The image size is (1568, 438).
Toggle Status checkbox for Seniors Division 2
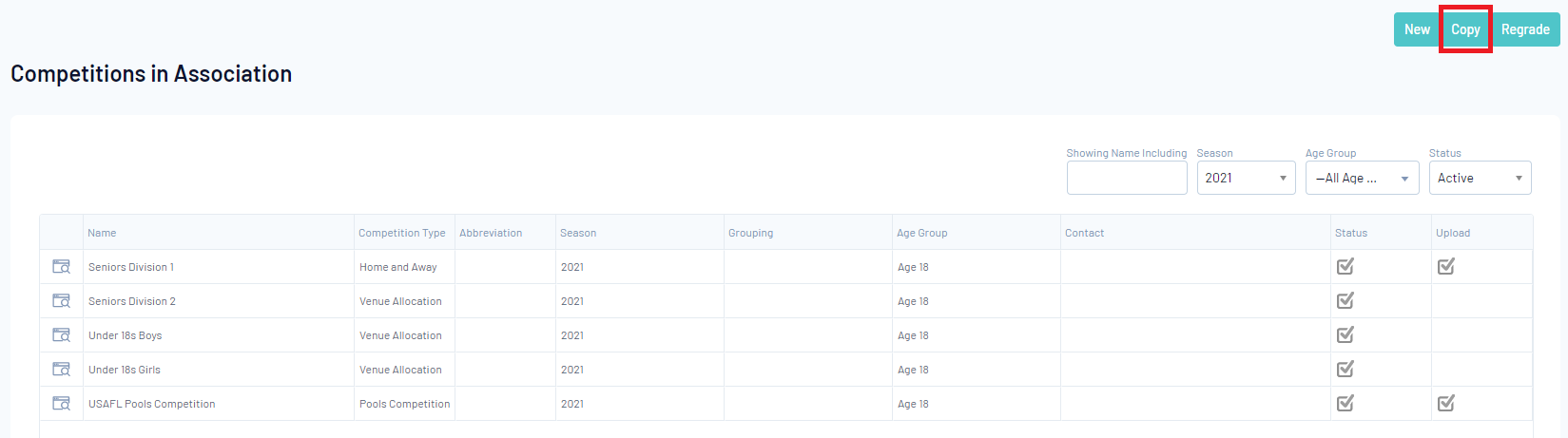[1345, 301]
